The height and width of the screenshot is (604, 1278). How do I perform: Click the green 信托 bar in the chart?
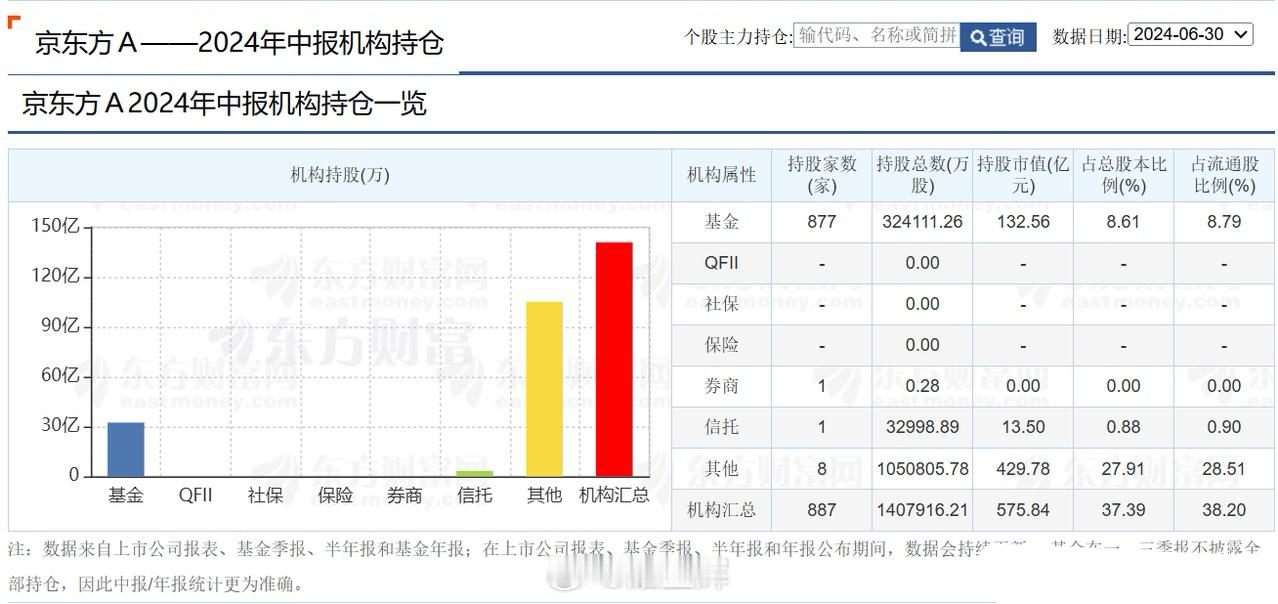tap(474, 472)
